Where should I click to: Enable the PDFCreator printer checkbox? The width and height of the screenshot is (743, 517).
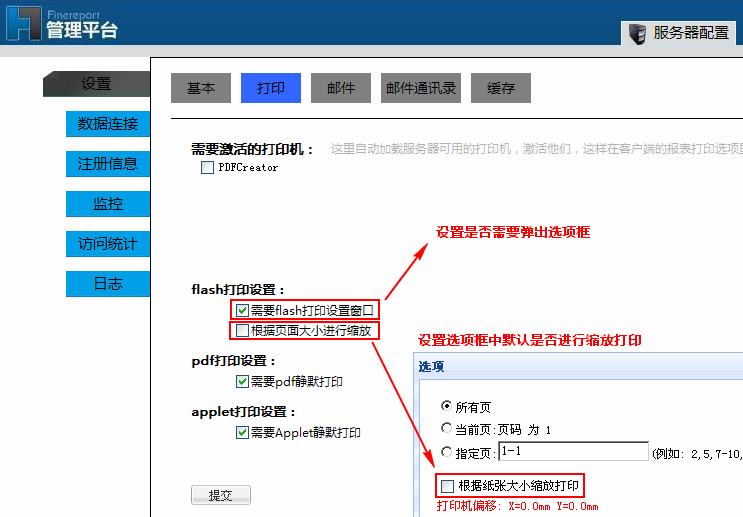point(208,167)
